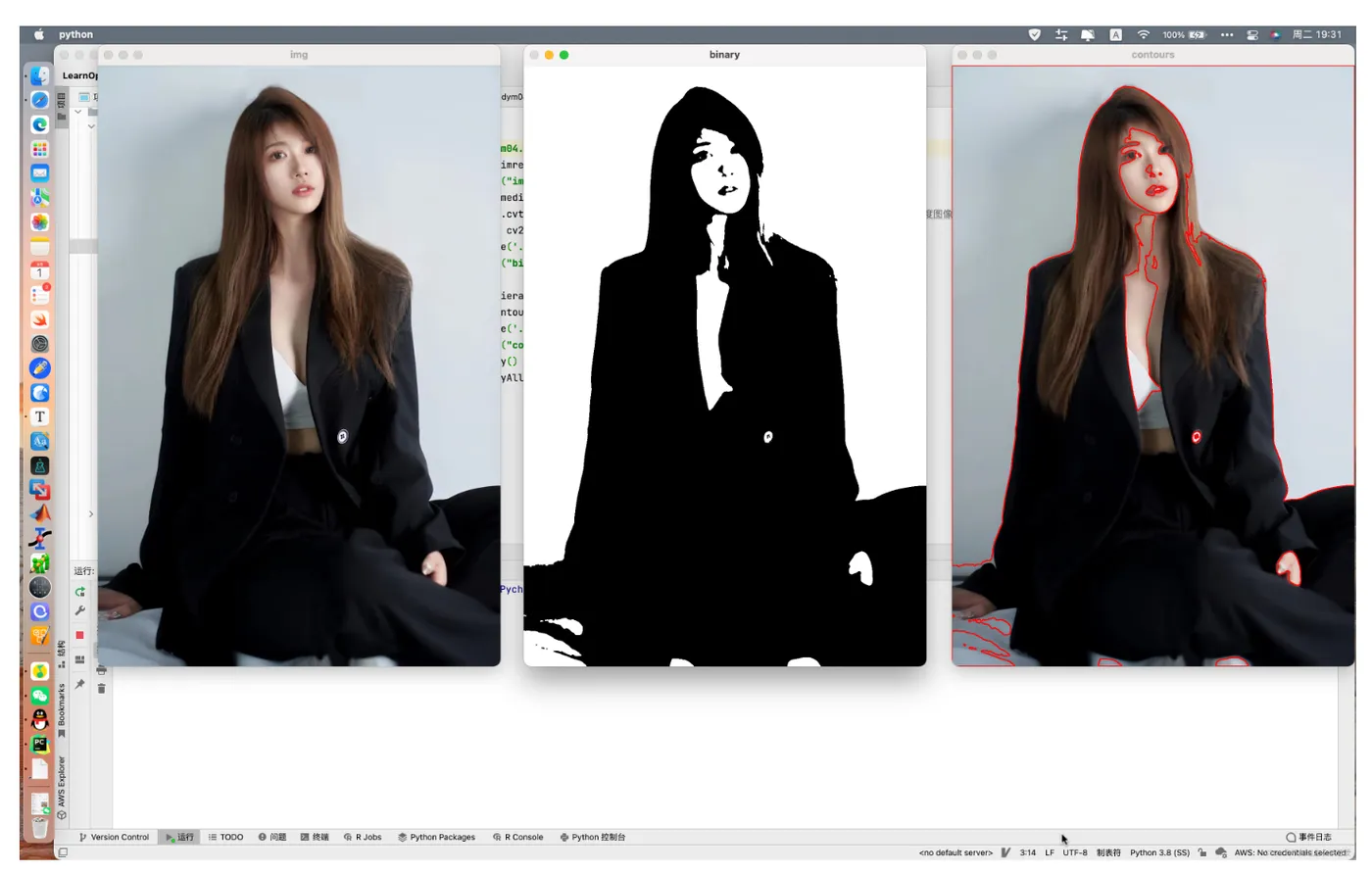Open 事件日志 Event Log

tap(1309, 838)
